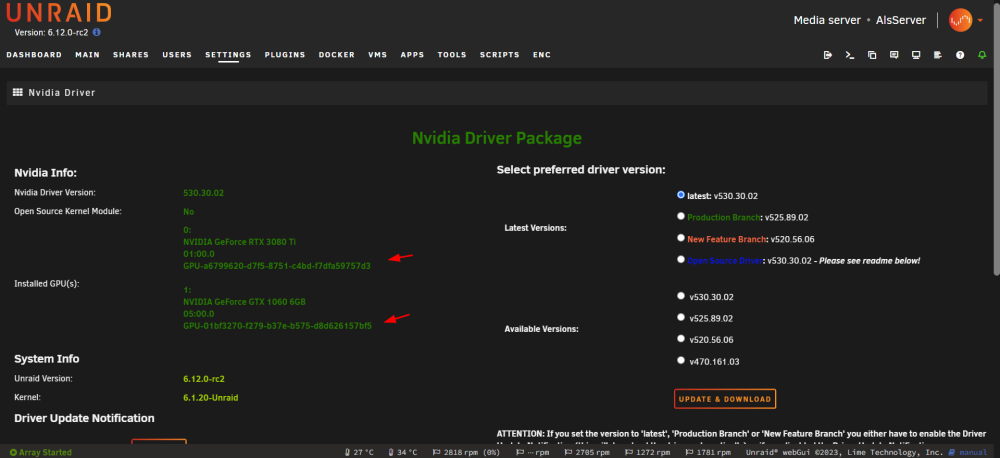Image resolution: width=1000 pixels, height=458 pixels.
Task: Toggle the Help question-mark icon
Action: [x=960, y=55]
